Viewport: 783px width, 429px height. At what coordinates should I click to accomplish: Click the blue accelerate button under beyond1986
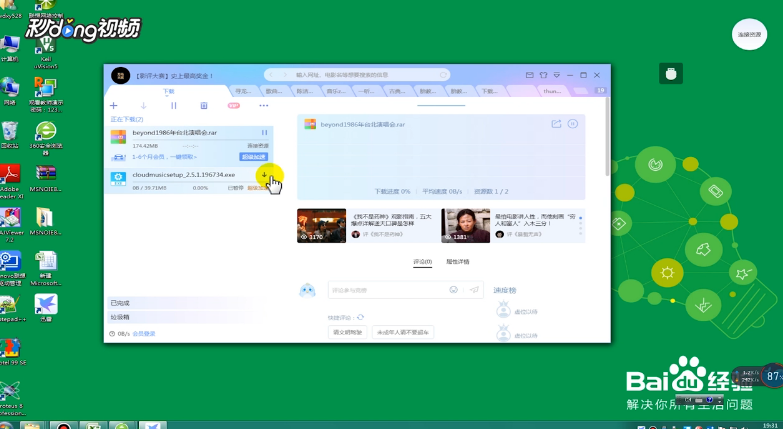[x=254, y=157]
